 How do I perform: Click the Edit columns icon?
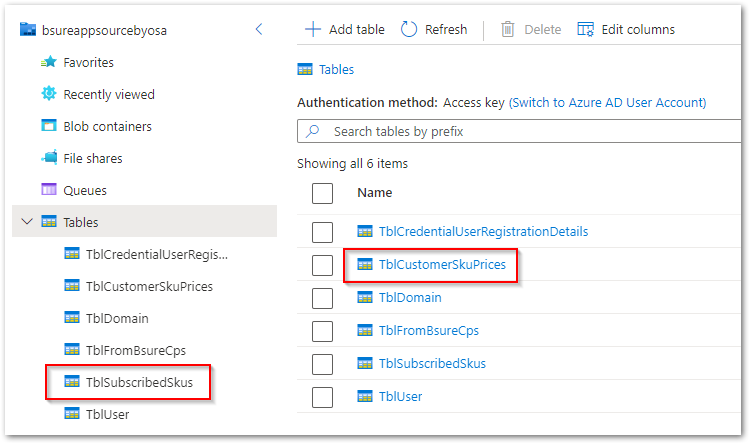(x=586, y=29)
